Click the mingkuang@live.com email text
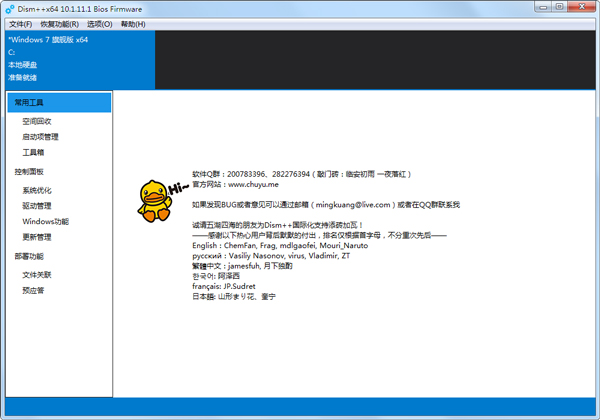The width and height of the screenshot is (600, 420). 353,205
